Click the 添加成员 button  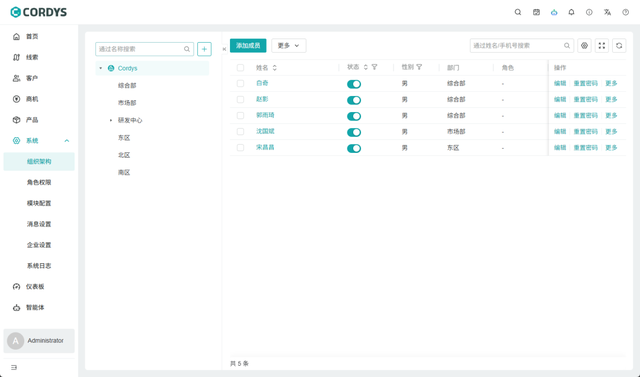(x=248, y=46)
